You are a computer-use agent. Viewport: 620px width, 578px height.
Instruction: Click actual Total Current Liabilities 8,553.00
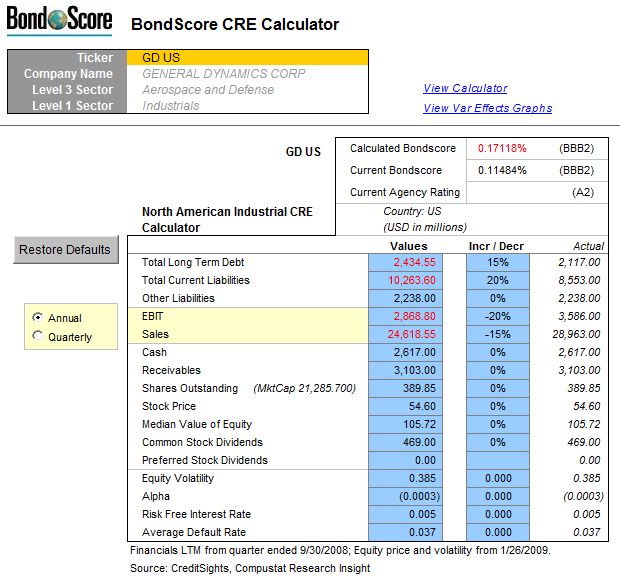(x=579, y=280)
